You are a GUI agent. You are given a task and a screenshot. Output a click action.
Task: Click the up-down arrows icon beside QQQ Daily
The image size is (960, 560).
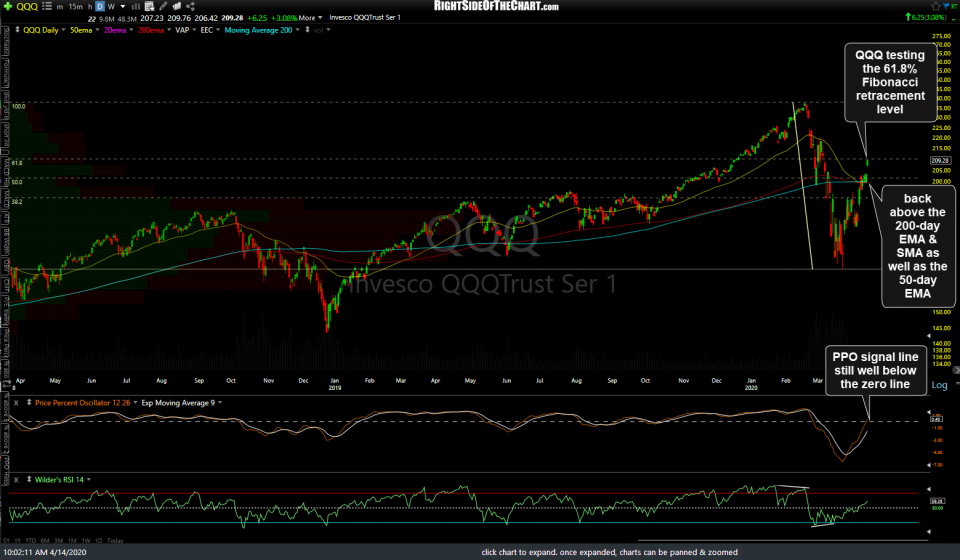[x=17, y=29]
